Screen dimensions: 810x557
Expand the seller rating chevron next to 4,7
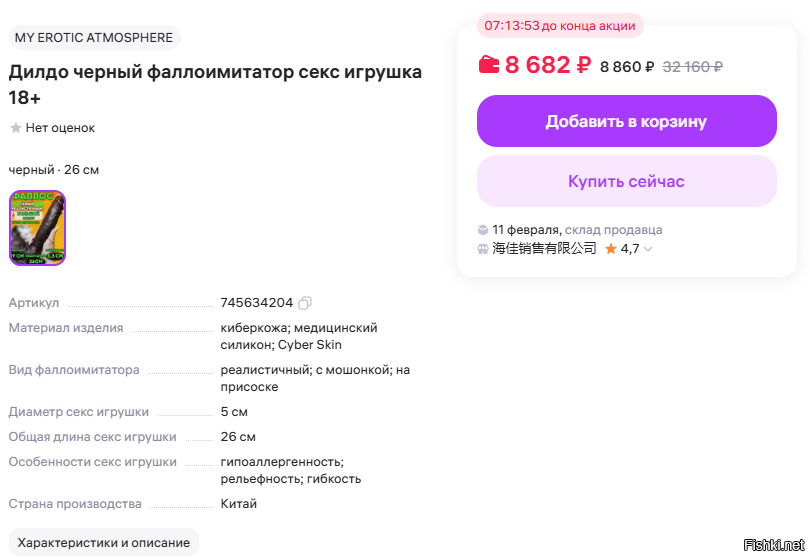point(648,249)
